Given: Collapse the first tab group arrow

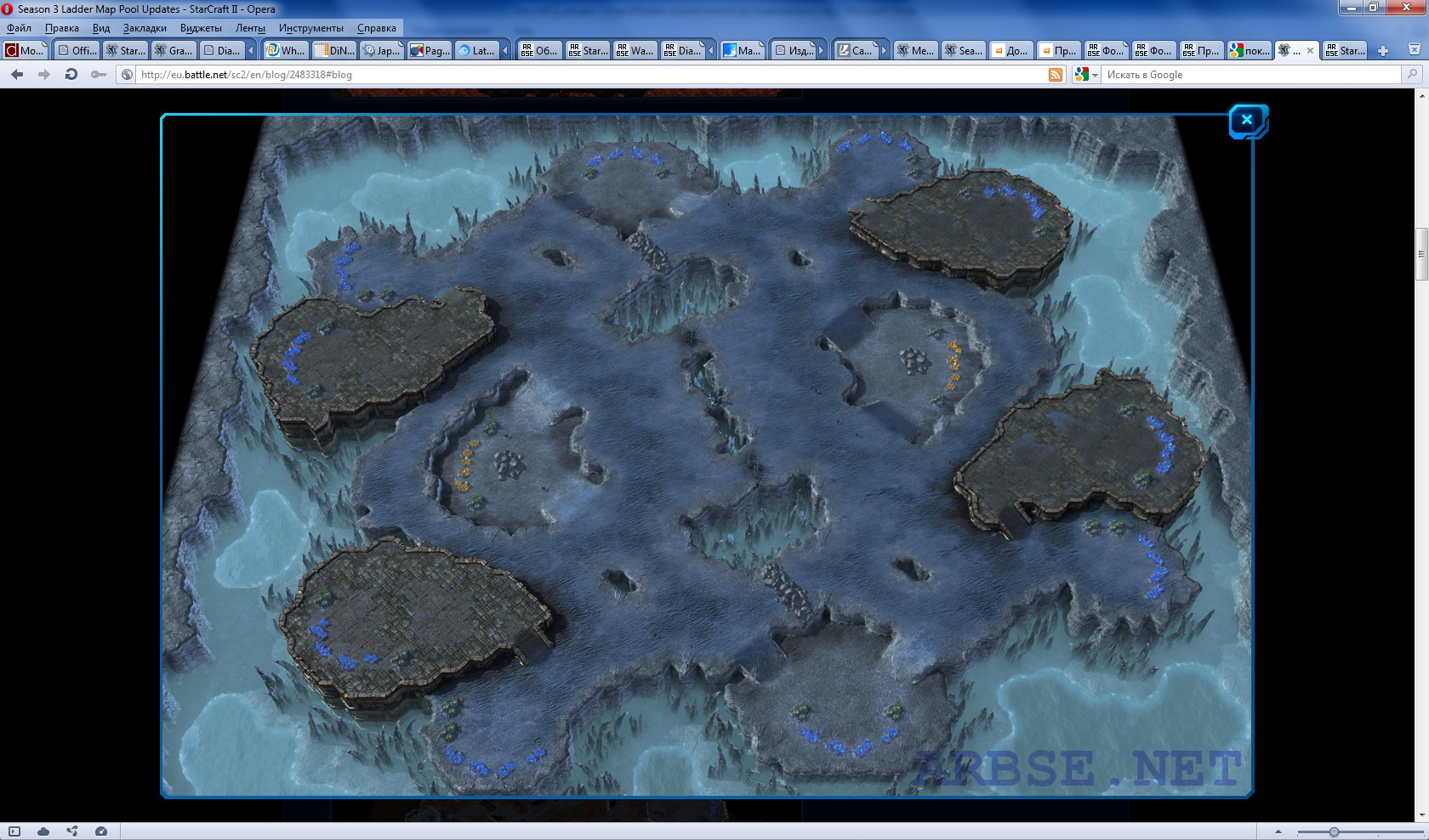Looking at the screenshot, I should point(251,51).
